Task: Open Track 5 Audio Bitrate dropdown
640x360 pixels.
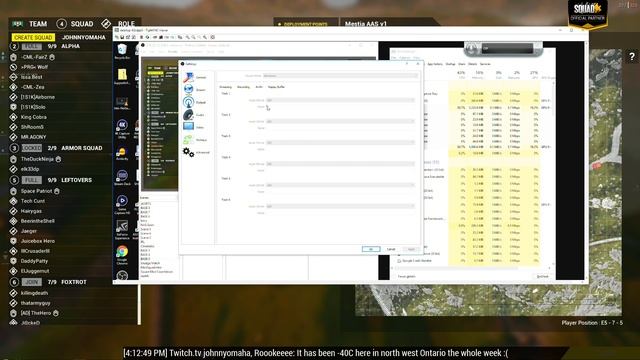Action: click(340, 185)
